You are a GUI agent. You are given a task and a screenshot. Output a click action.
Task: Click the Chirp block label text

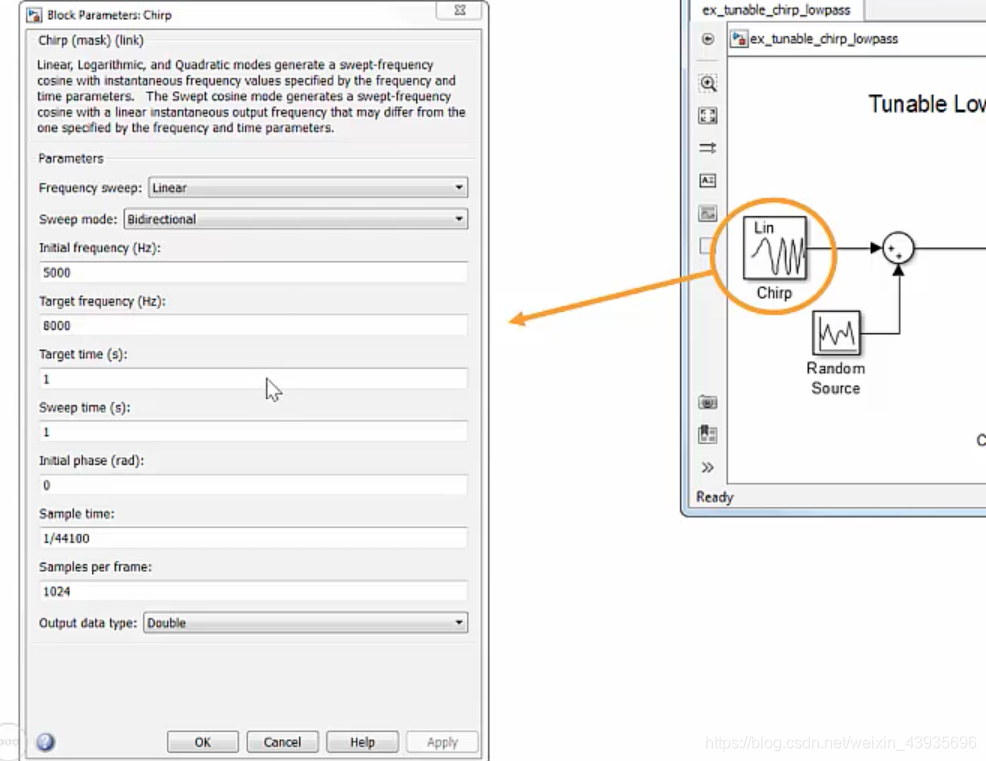click(x=774, y=293)
